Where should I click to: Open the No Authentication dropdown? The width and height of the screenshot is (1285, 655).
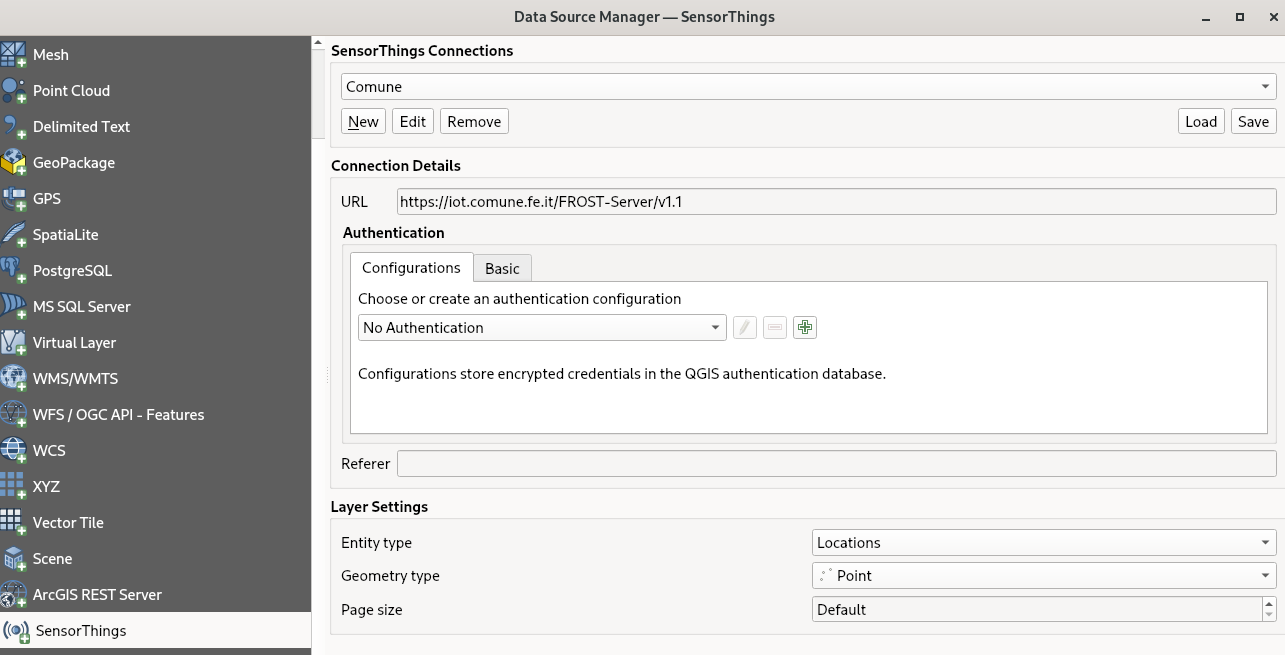[542, 328]
